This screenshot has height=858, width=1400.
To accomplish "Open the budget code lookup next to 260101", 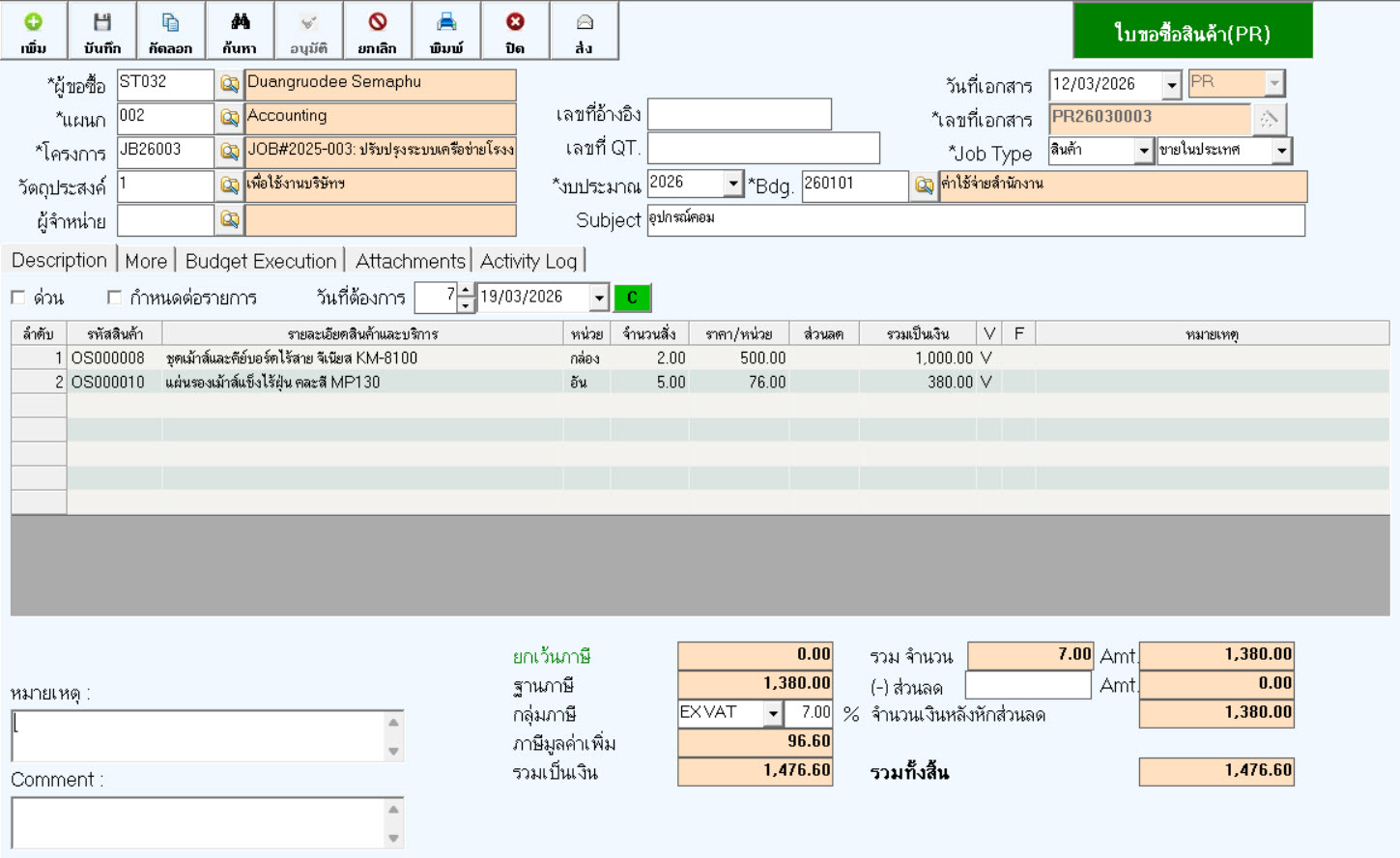I will [924, 186].
